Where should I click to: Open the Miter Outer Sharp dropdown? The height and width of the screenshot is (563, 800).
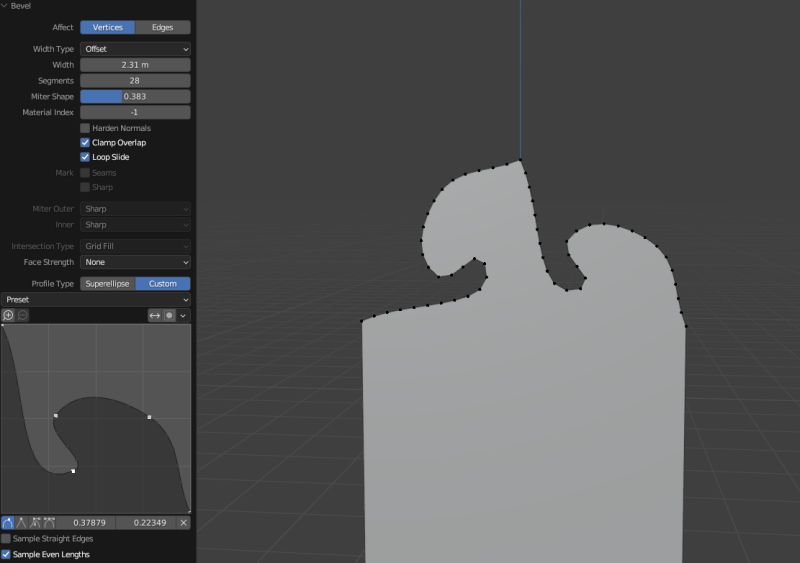click(135, 209)
